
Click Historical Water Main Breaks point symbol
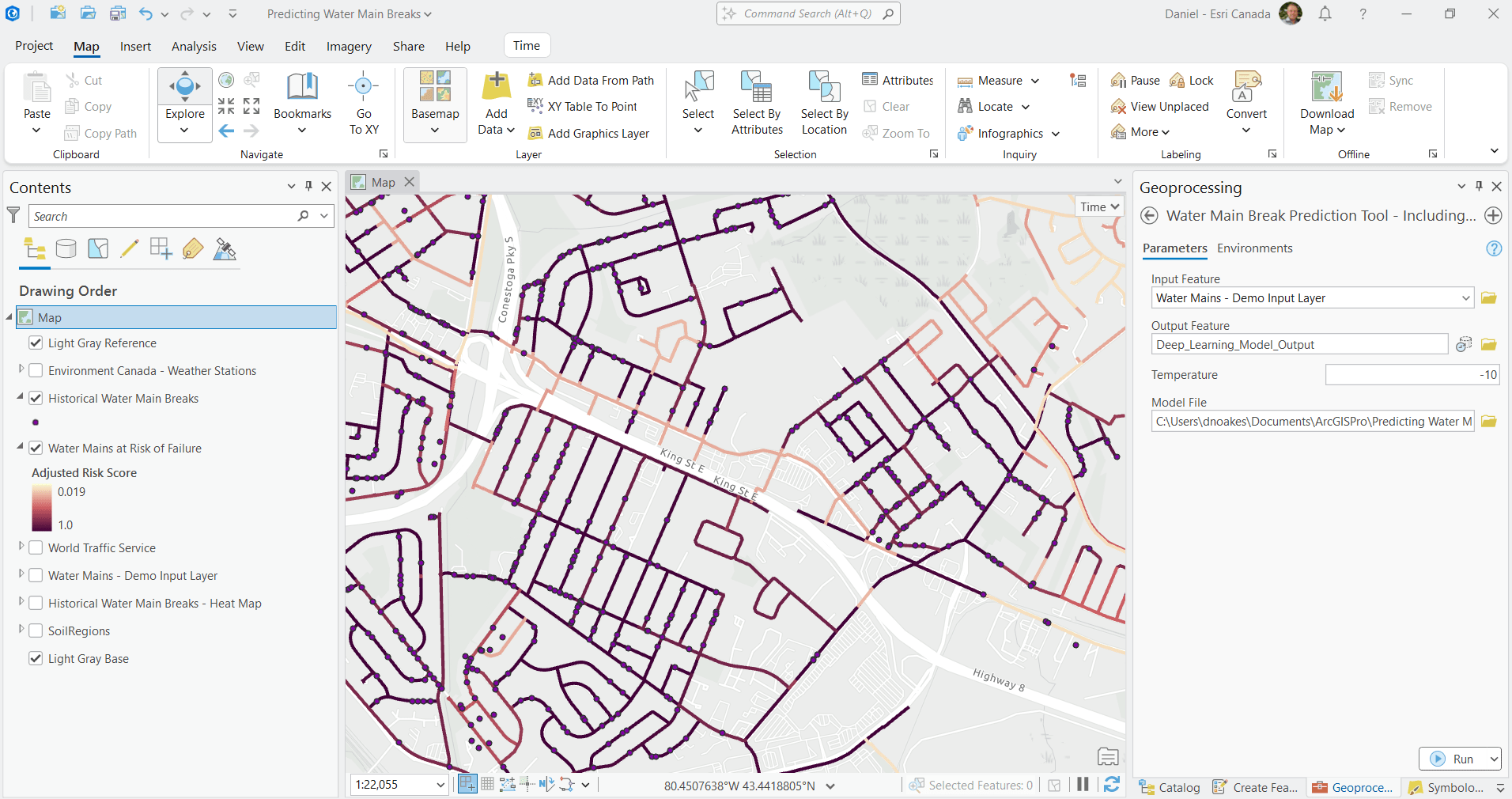36,422
